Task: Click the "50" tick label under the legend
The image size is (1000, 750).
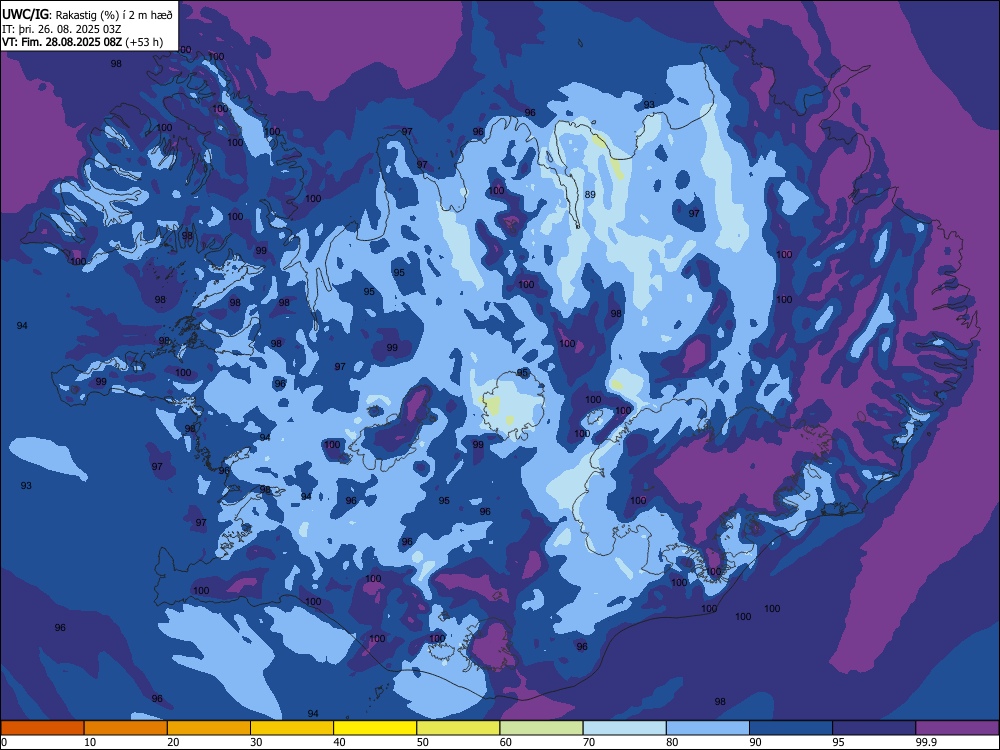Action: 423,742
